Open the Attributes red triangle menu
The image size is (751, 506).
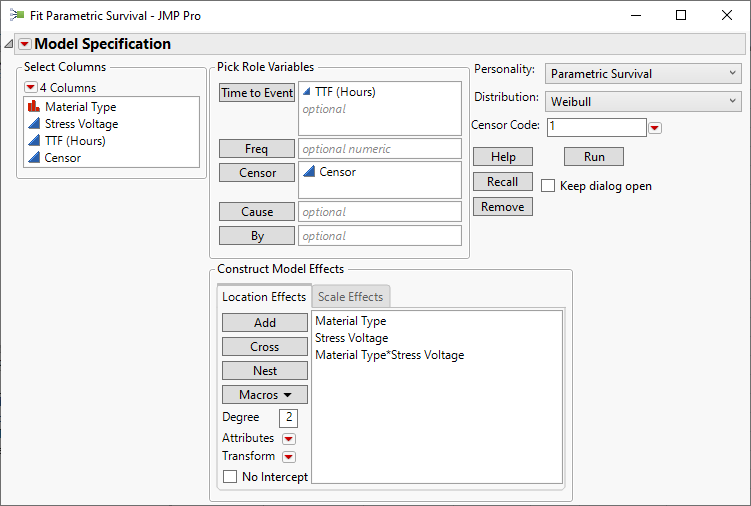click(289, 439)
